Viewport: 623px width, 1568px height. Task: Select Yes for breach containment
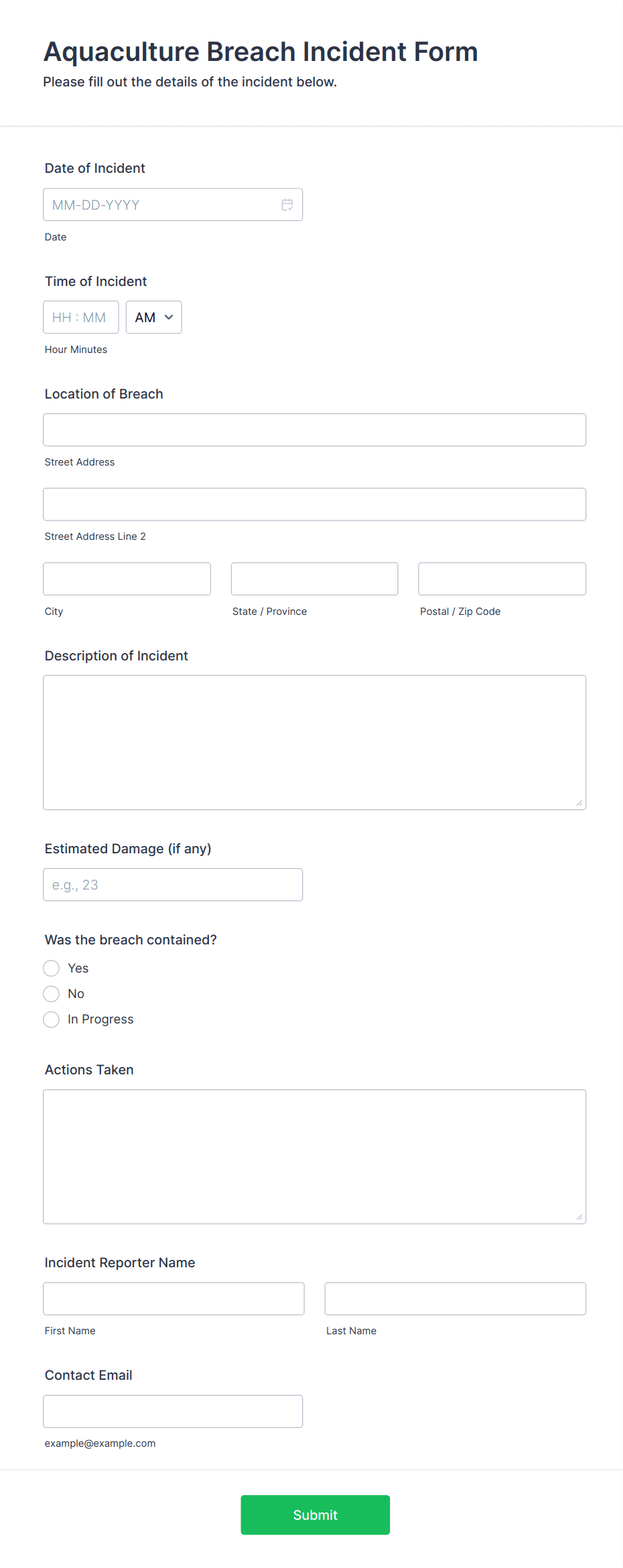(x=51, y=968)
